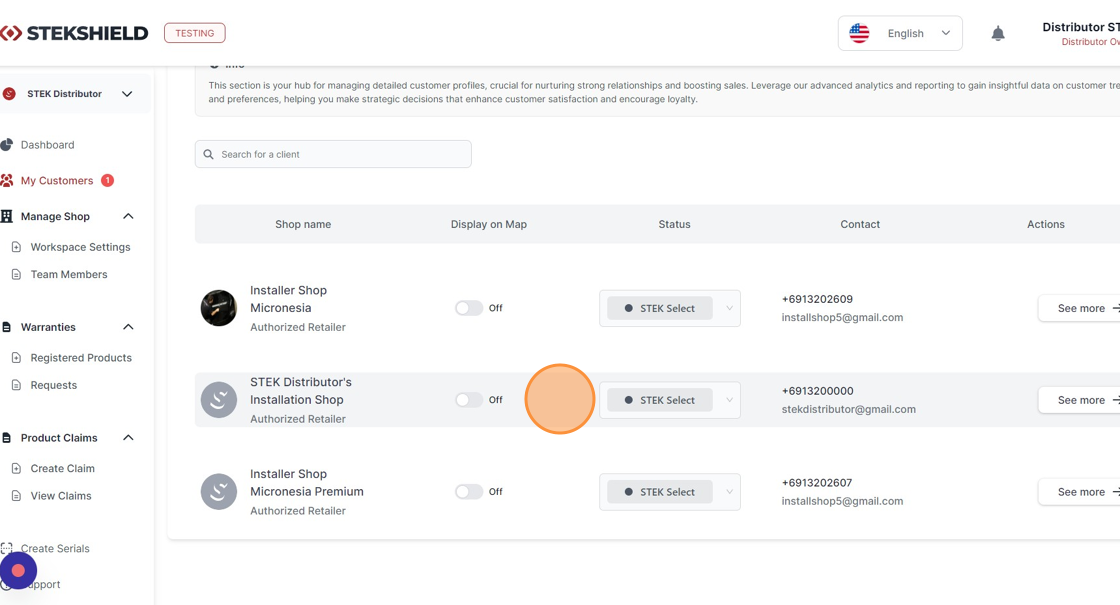1120x605 pixels.
Task: Click the My Customers people icon
Action: pyautogui.click(x=7, y=181)
